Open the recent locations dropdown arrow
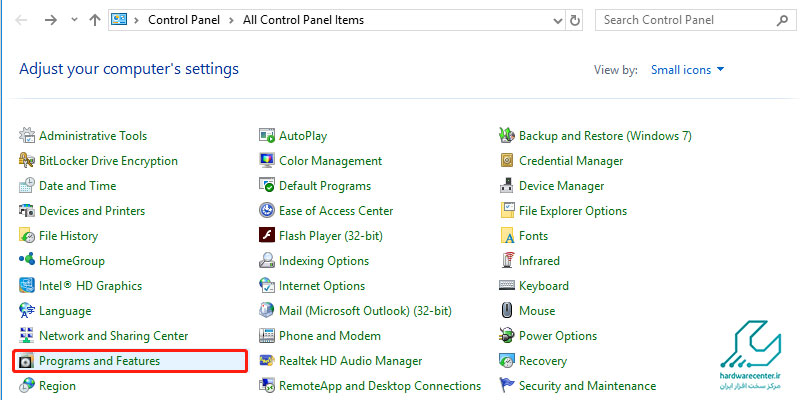Image resolution: width=800 pixels, height=400 pixels. click(x=74, y=20)
